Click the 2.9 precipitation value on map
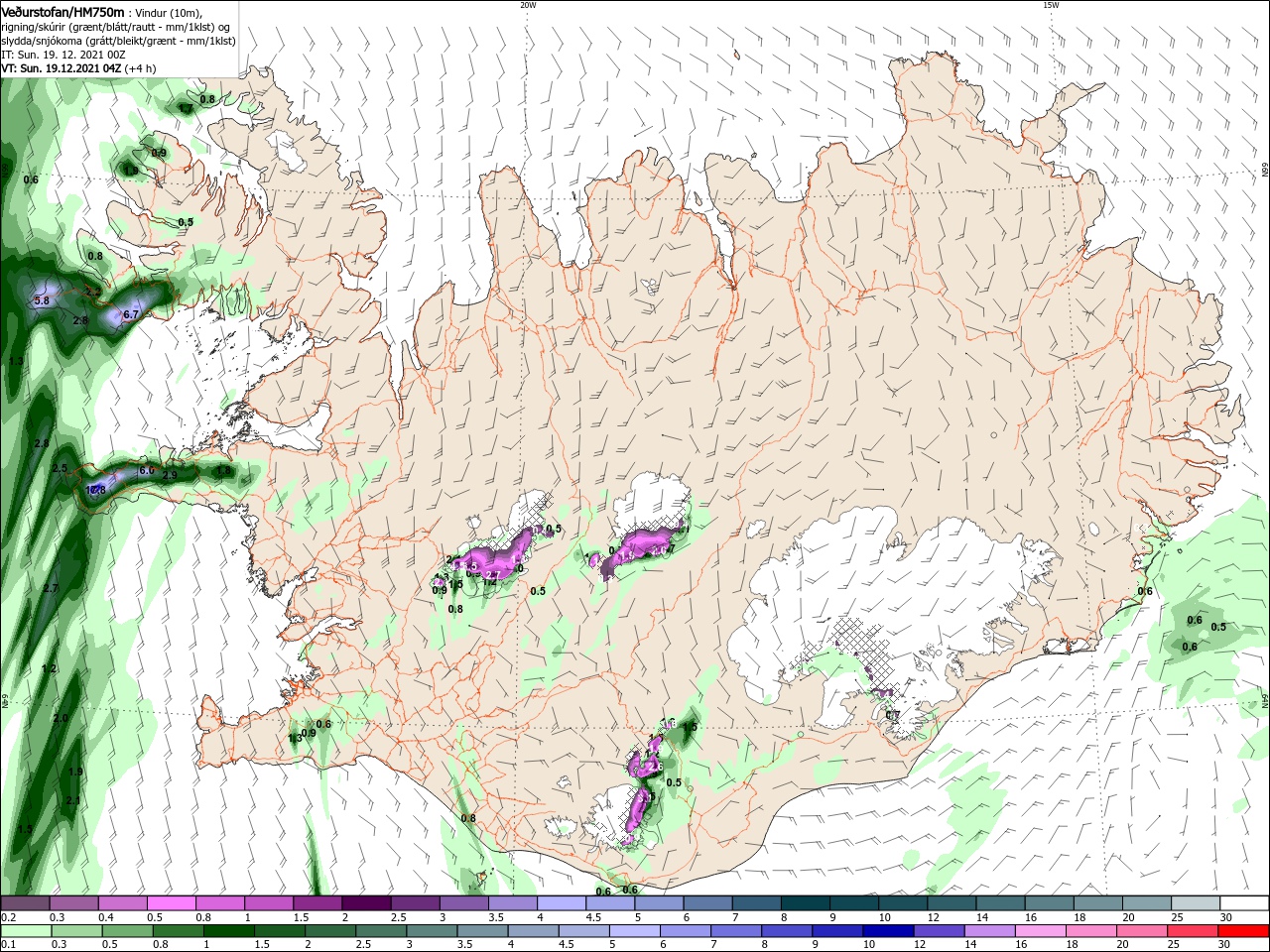Image resolution: width=1270 pixels, height=952 pixels. 170,476
